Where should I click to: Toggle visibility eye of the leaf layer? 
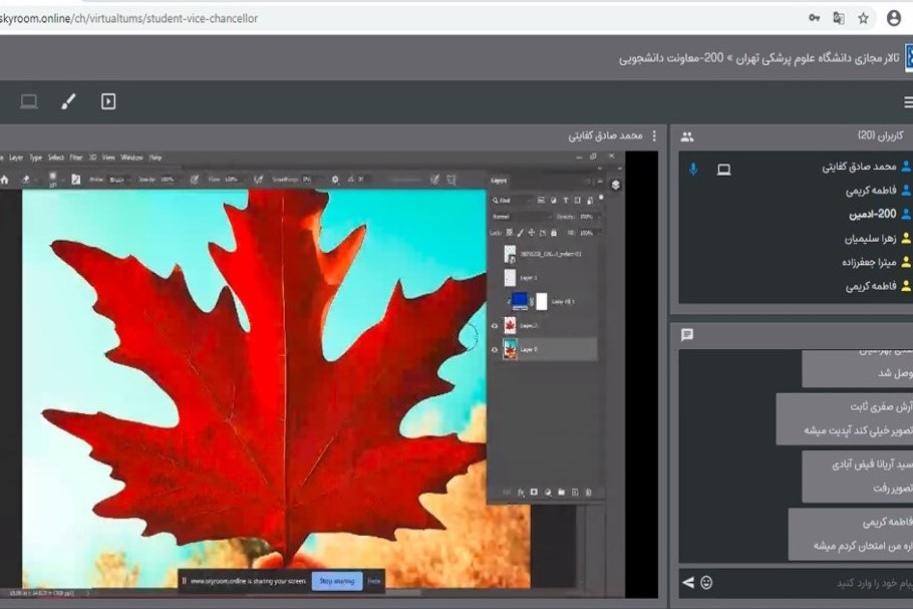pos(495,326)
